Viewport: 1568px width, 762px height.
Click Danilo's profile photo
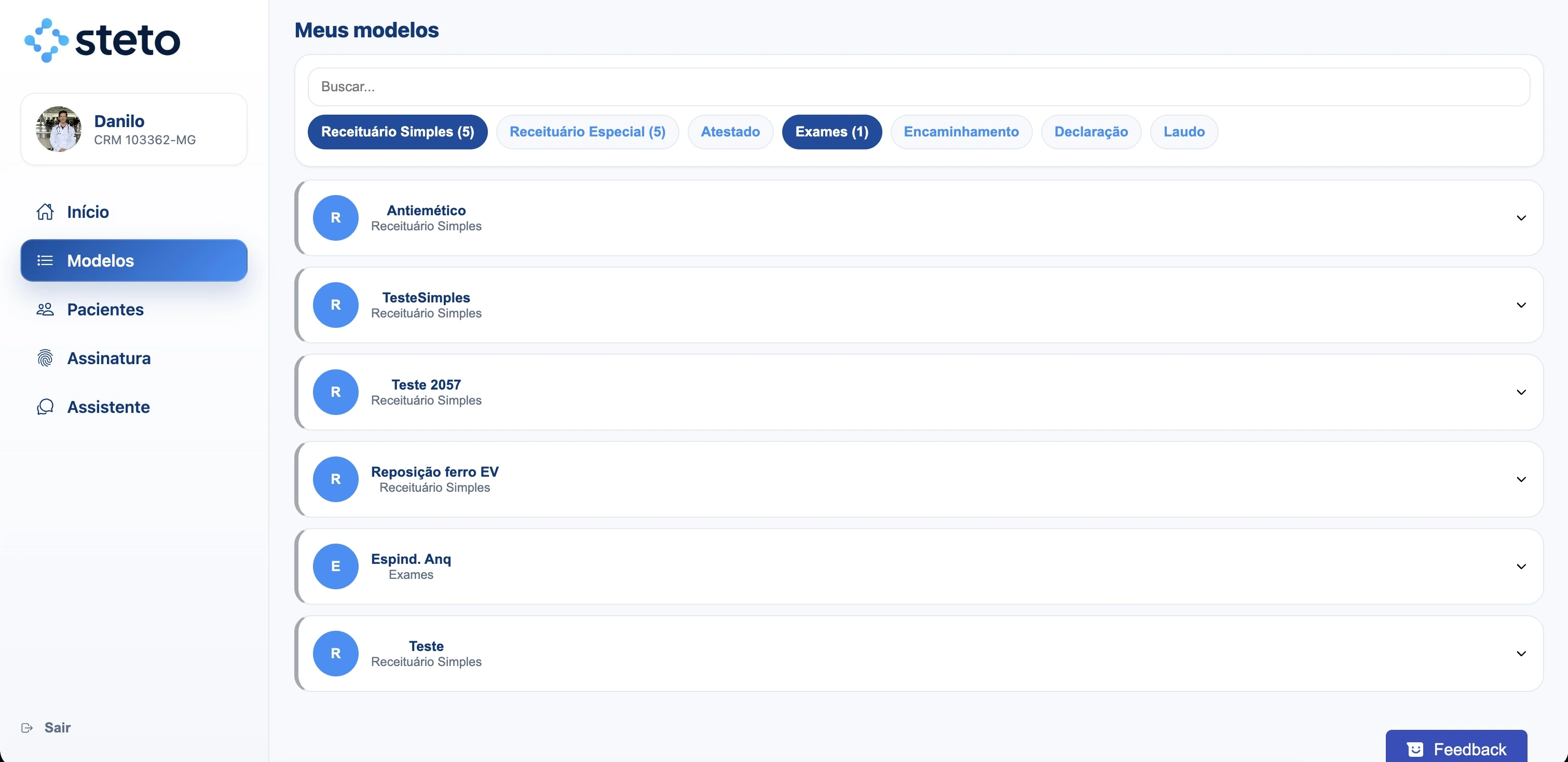[x=59, y=129]
